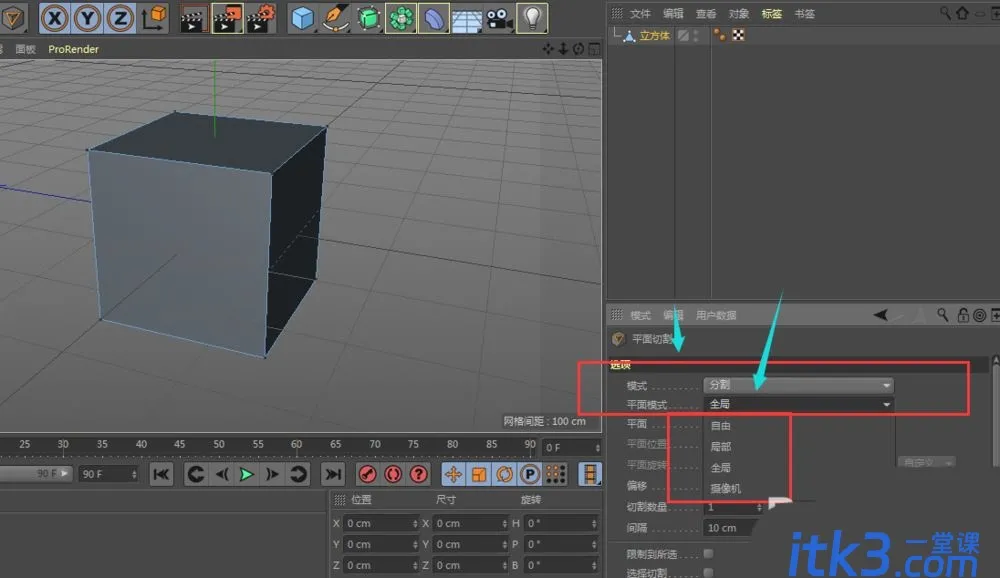Click the green subdivision surface generator icon

pyautogui.click(x=368, y=19)
